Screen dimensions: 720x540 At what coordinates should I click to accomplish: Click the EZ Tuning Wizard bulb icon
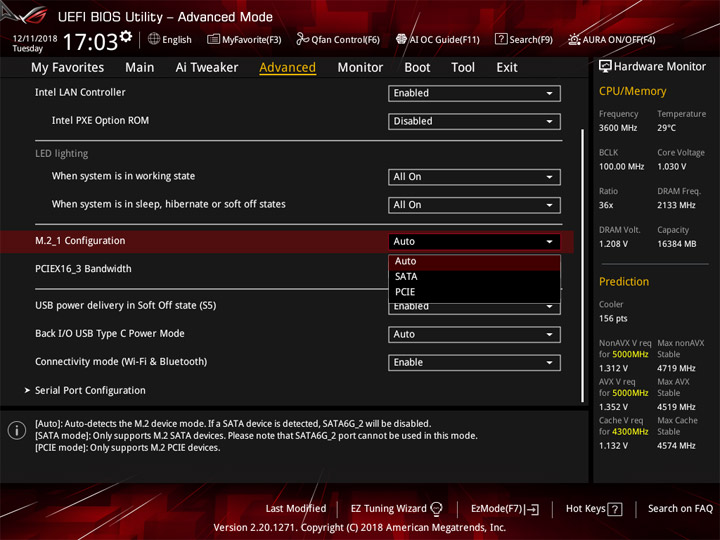pyautogui.click(x=436, y=509)
